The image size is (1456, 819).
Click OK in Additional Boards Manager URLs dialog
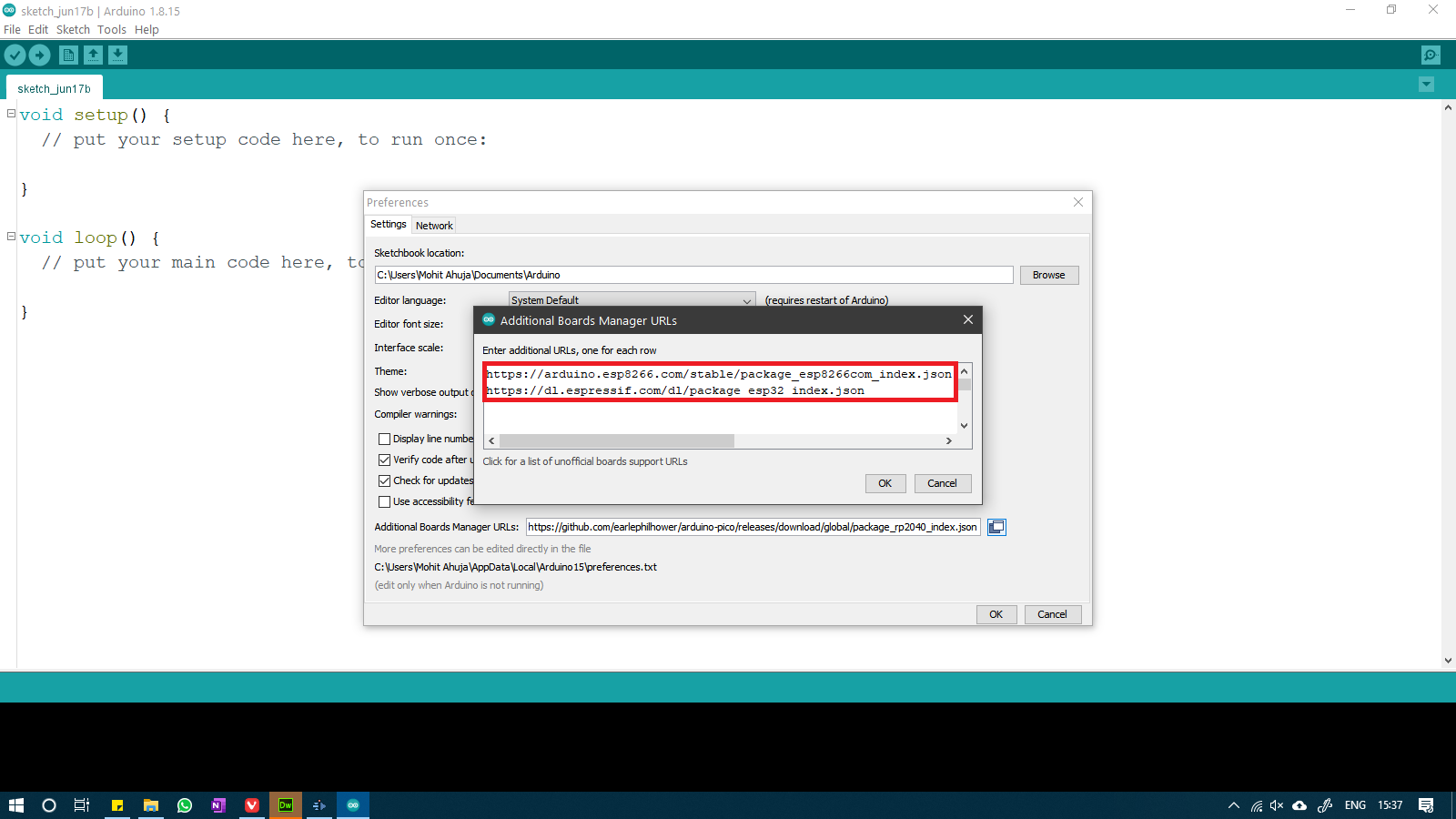(x=885, y=483)
